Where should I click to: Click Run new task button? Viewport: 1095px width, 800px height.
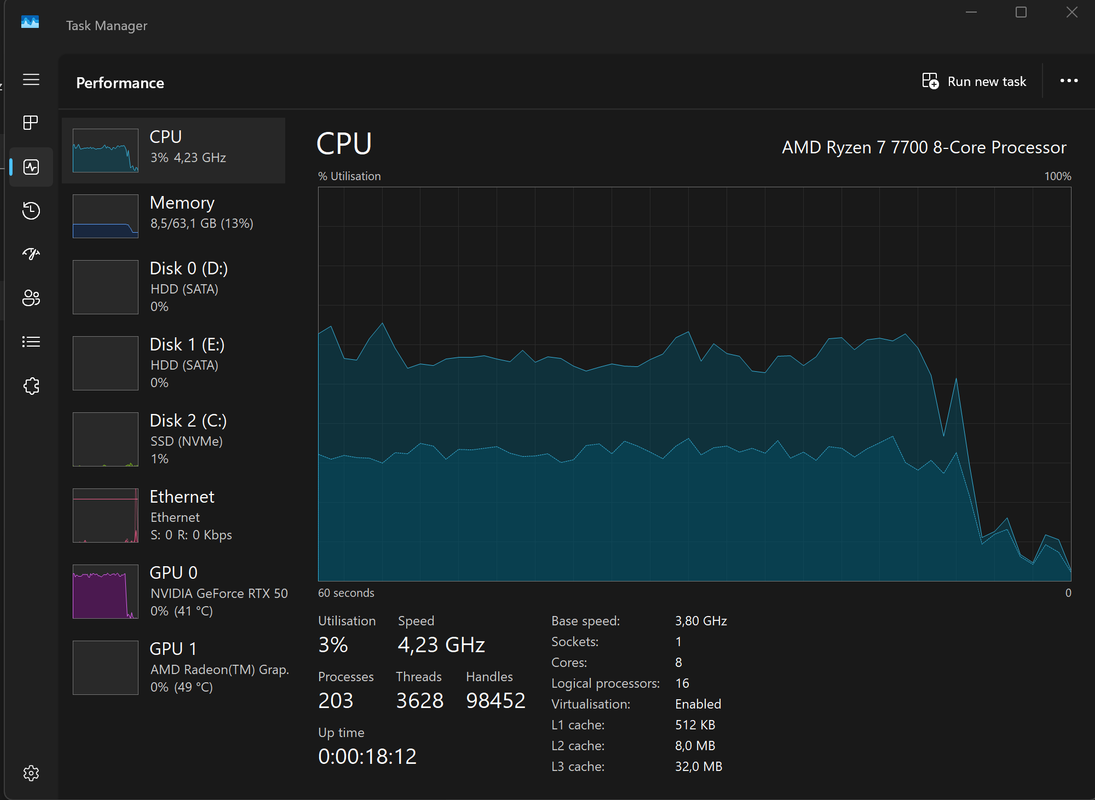[973, 81]
